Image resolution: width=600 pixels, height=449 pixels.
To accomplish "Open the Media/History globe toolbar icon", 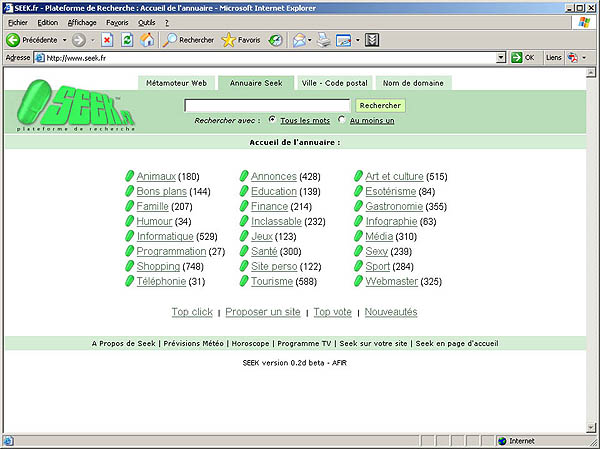I will pyautogui.click(x=275, y=40).
